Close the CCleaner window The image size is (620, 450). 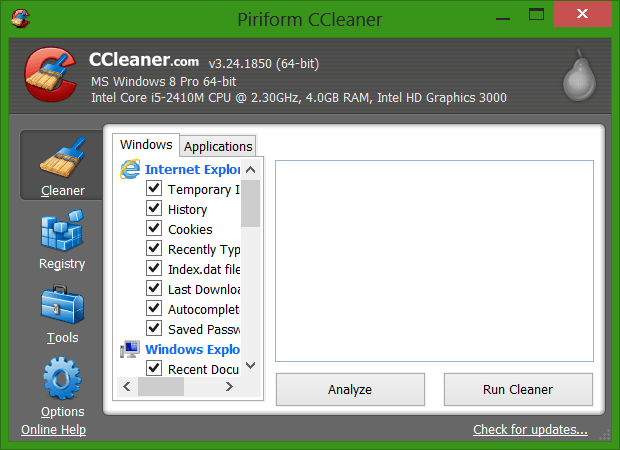click(x=582, y=14)
